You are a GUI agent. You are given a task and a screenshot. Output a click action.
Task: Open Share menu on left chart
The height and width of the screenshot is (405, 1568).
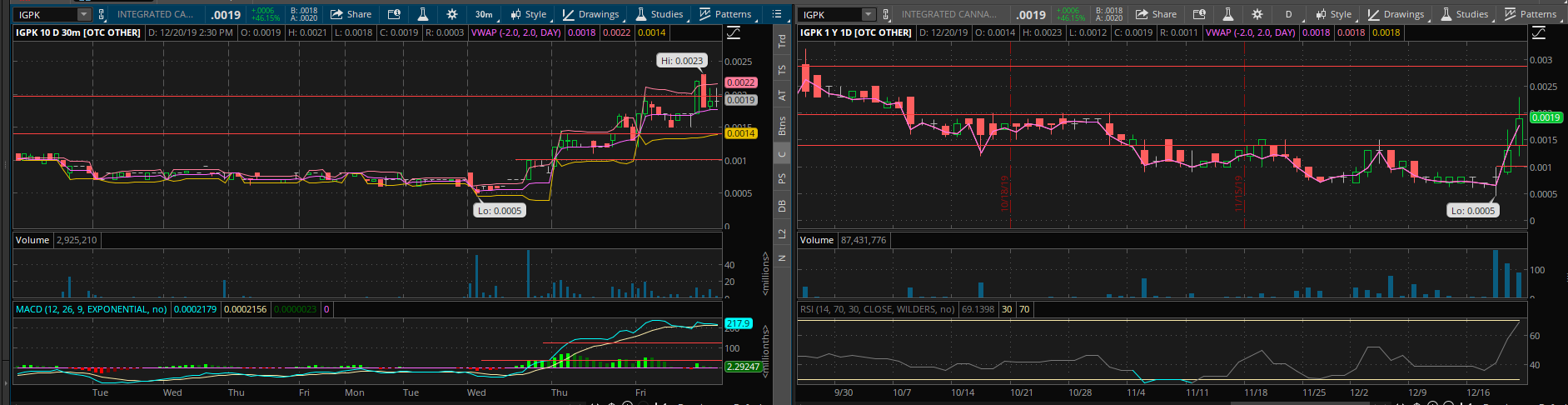[351, 14]
